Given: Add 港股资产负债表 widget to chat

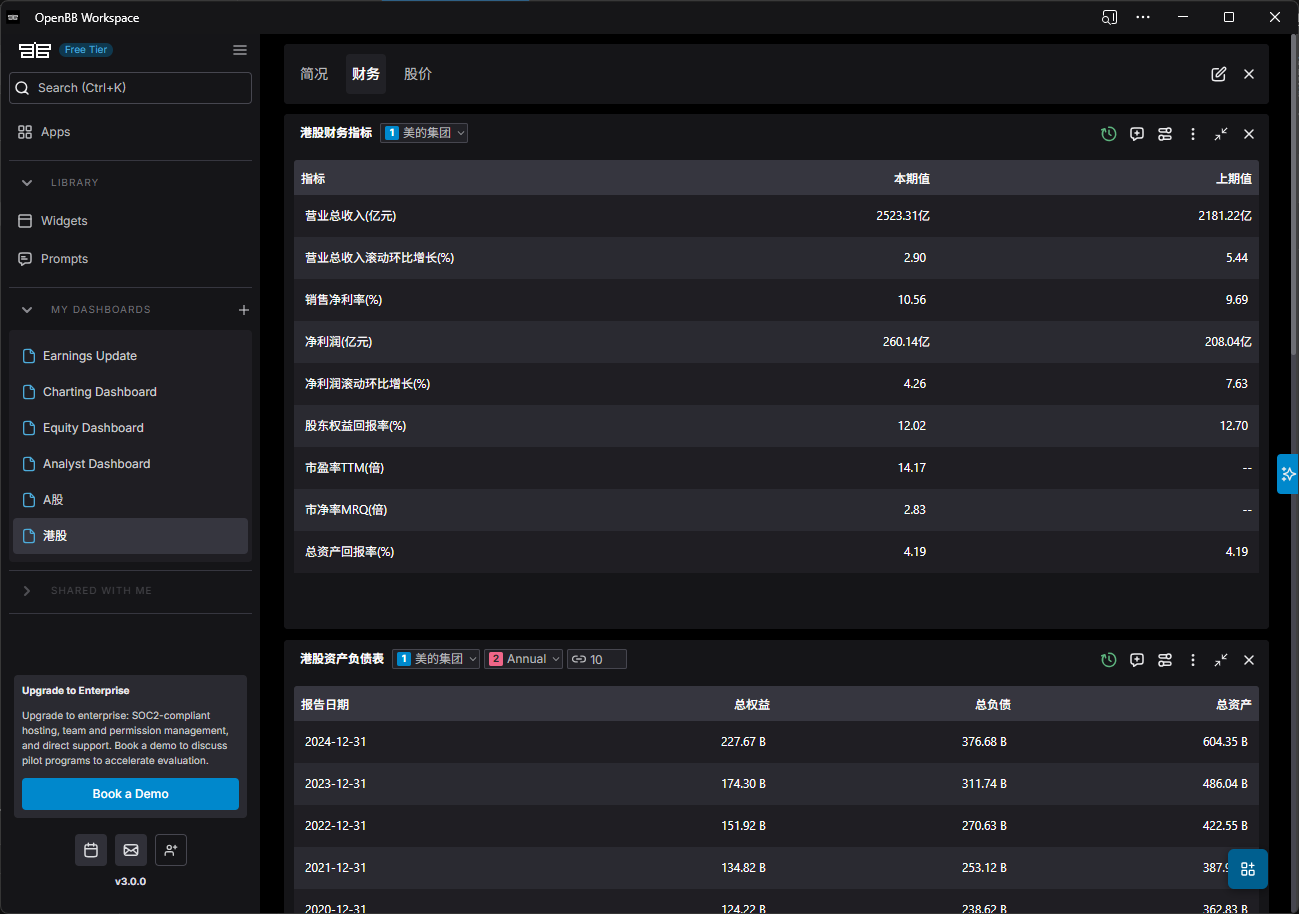Looking at the screenshot, I should 1137,660.
